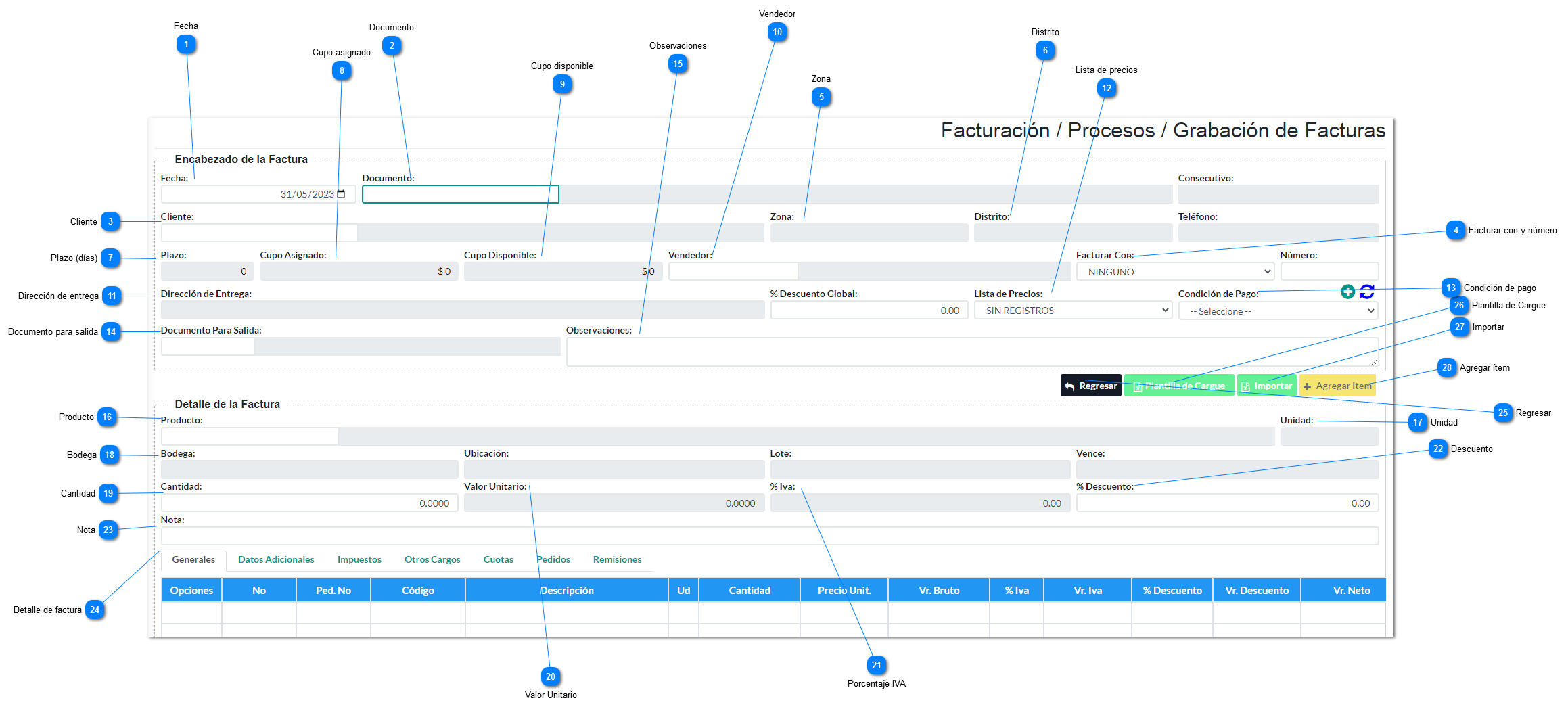This screenshot has width=1568, height=711.
Task: Click the yellow Agregar Item button
Action: pos(1337,386)
